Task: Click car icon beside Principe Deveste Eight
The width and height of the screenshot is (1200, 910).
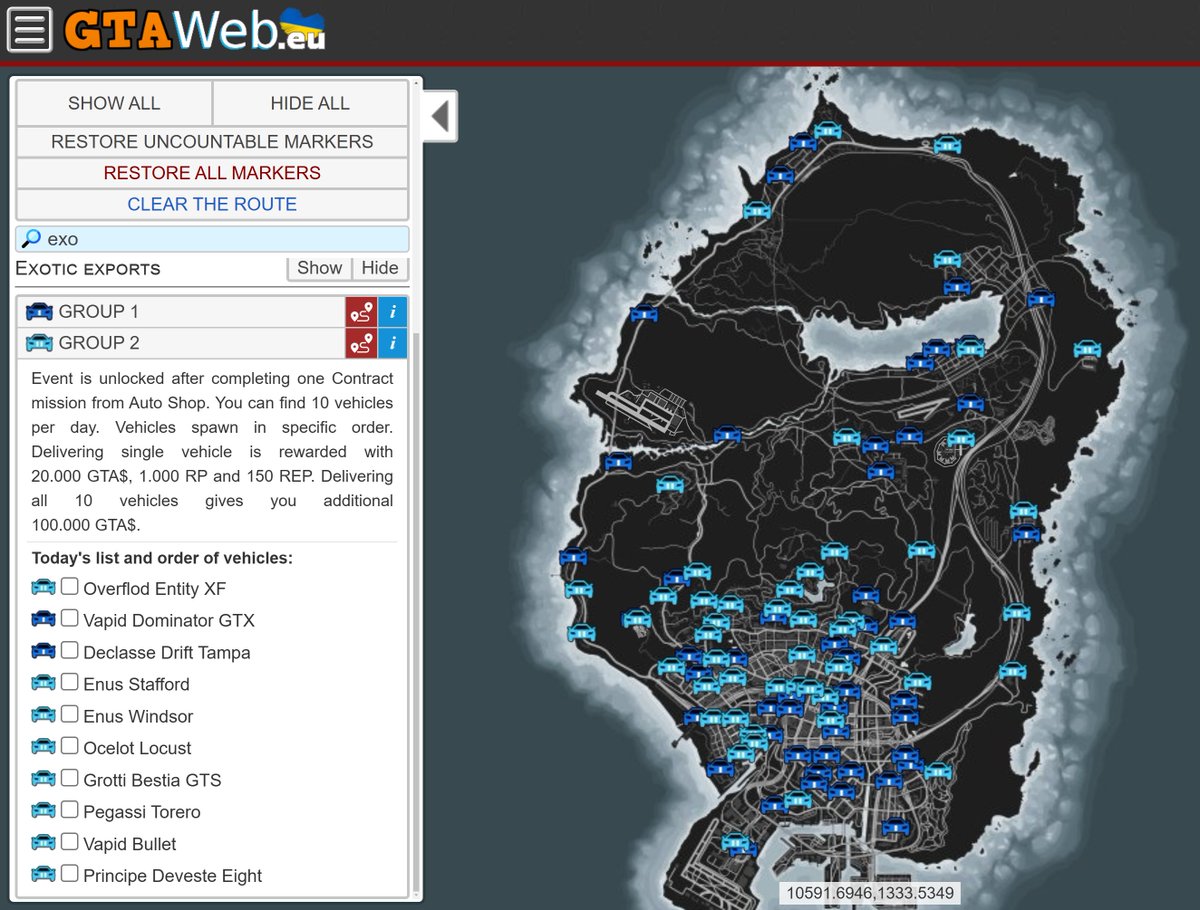Action: pyautogui.click(x=44, y=874)
